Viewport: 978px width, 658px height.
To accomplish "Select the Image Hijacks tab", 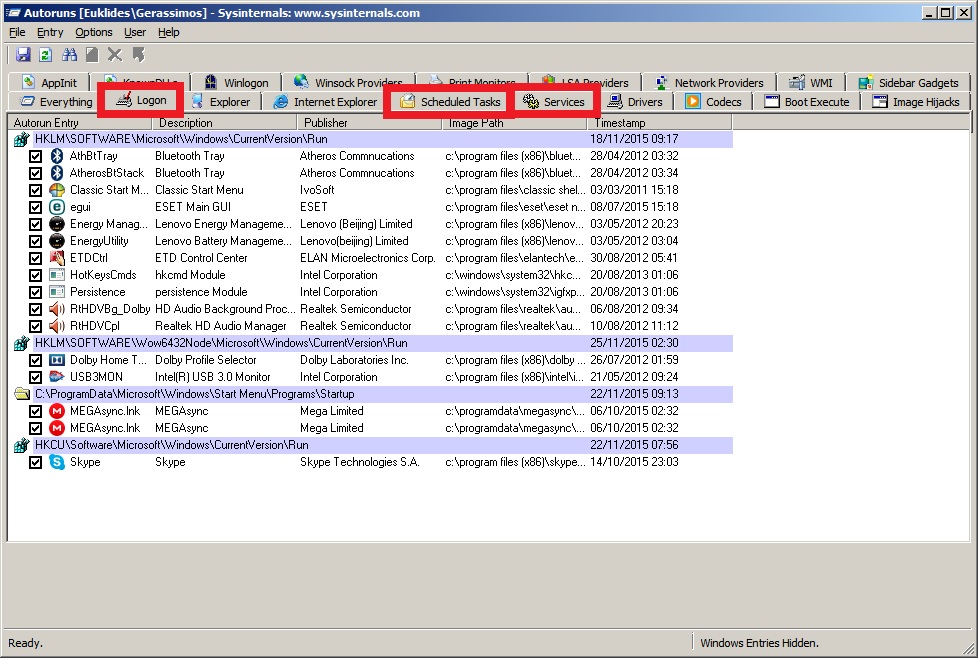I will coord(916,102).
